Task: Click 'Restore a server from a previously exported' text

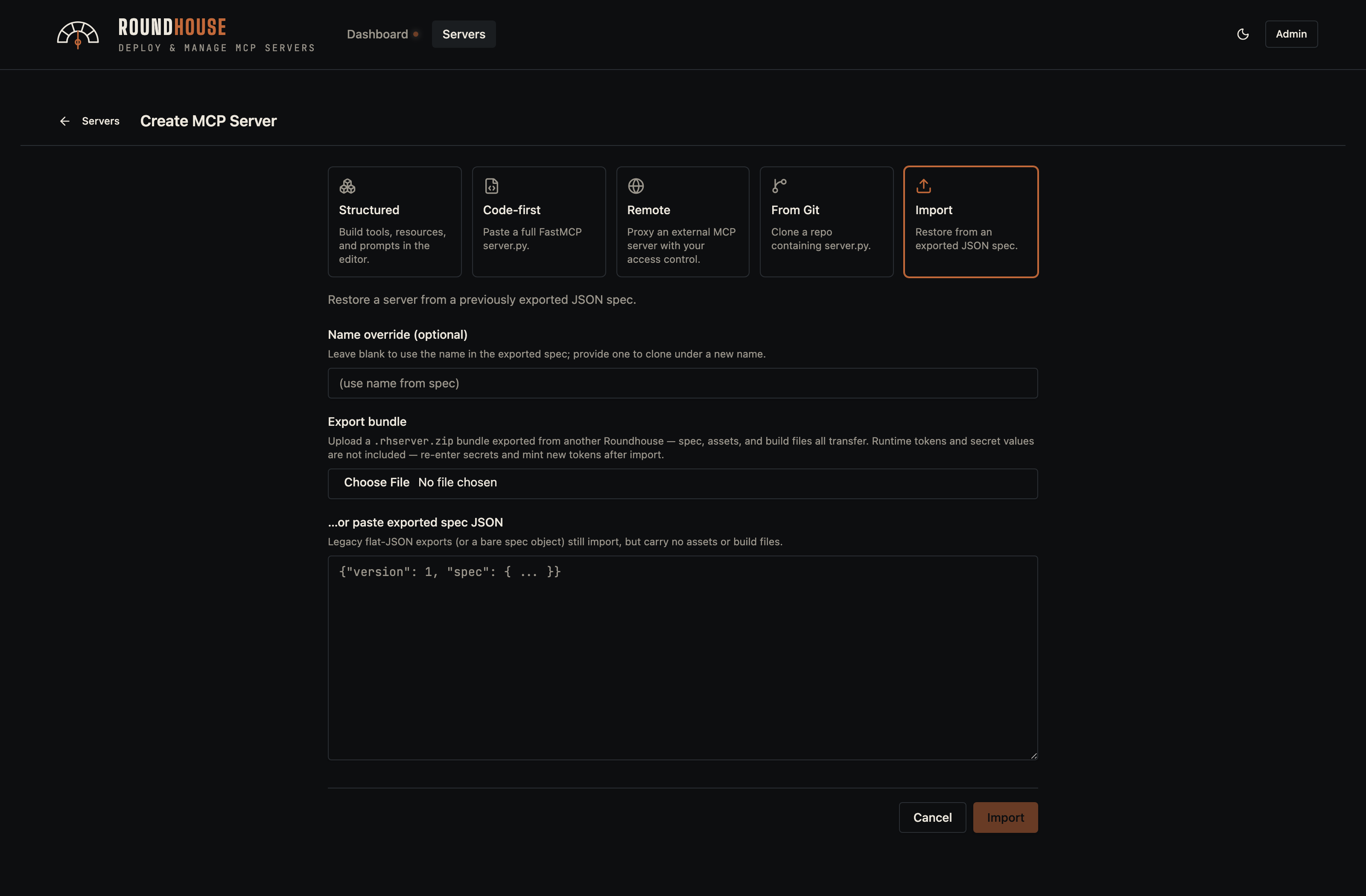Action: pos(482,300)
